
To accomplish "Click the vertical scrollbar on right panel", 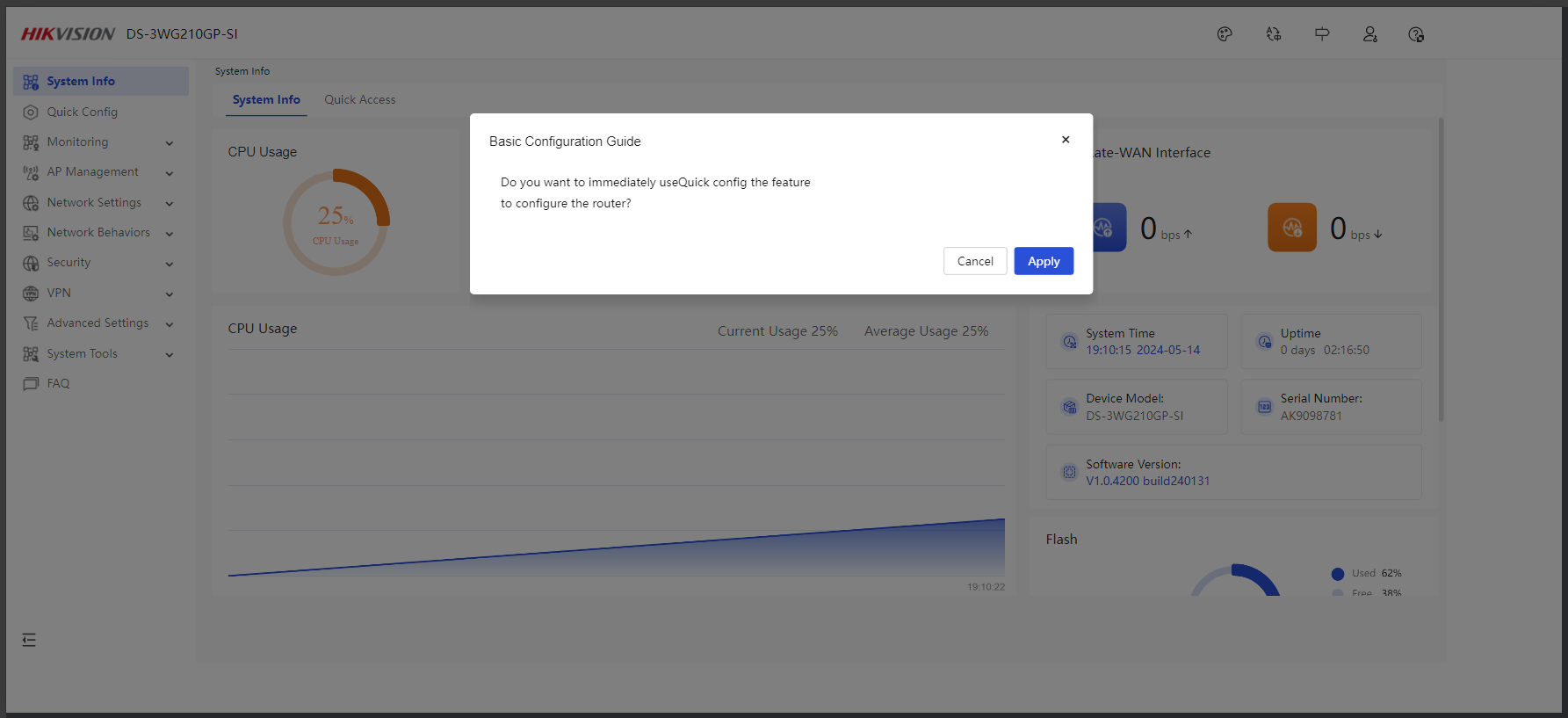I will (x=1440, y=272).
